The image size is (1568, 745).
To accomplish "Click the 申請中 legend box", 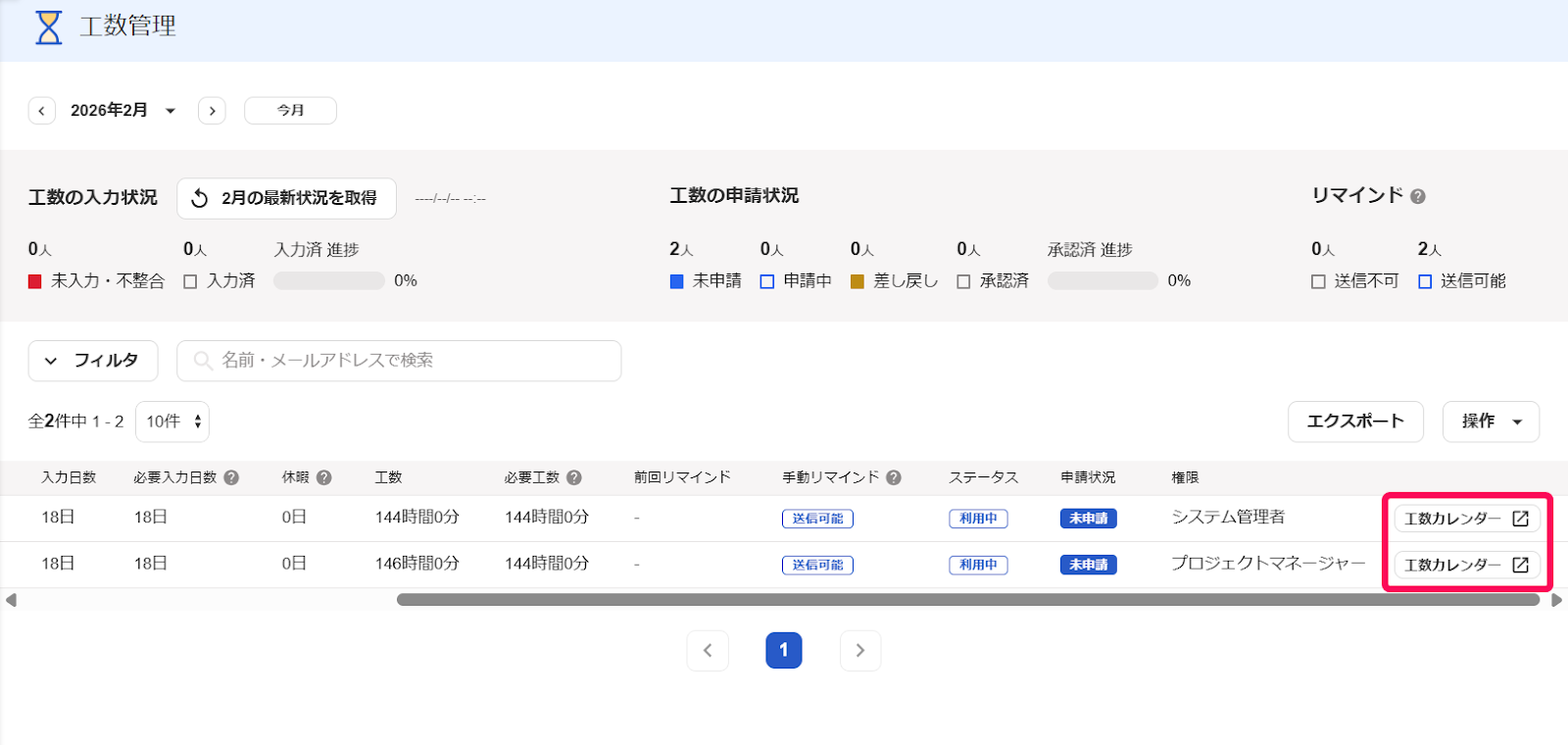I will coord(767,281).
